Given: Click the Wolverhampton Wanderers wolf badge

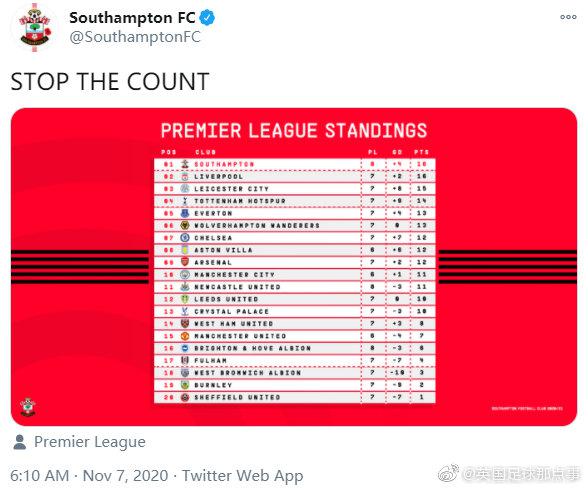Looking at the screenshot, I should 185,225.
